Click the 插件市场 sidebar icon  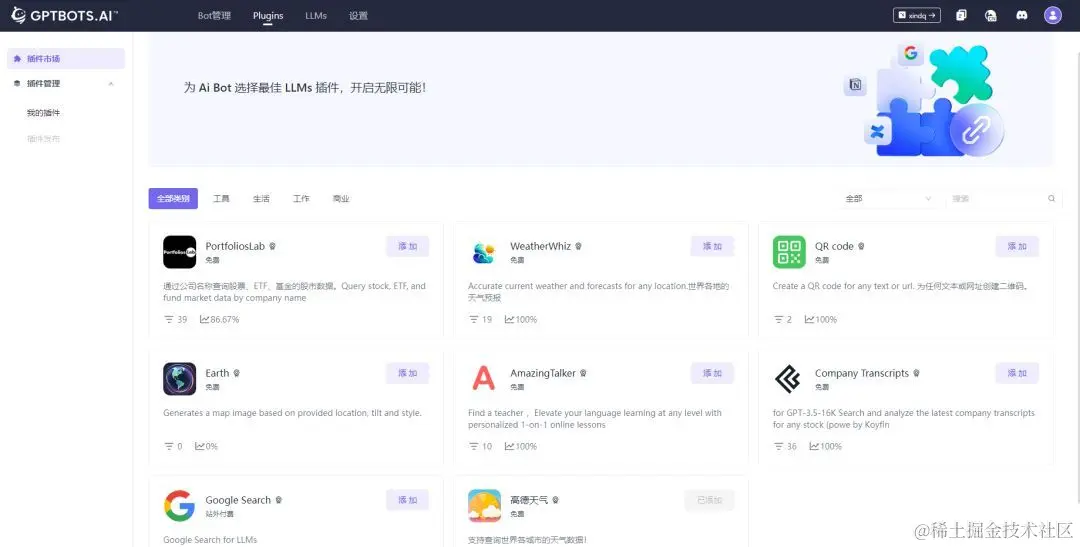[17, 59]
